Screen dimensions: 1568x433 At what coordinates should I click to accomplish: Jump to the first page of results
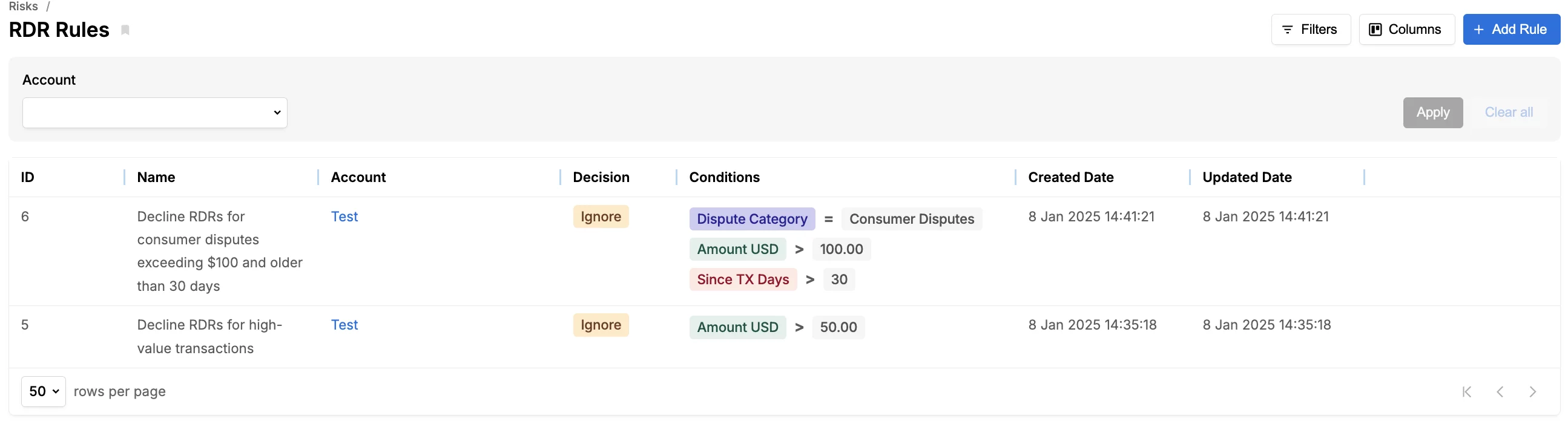click(x=1466, y=392)
